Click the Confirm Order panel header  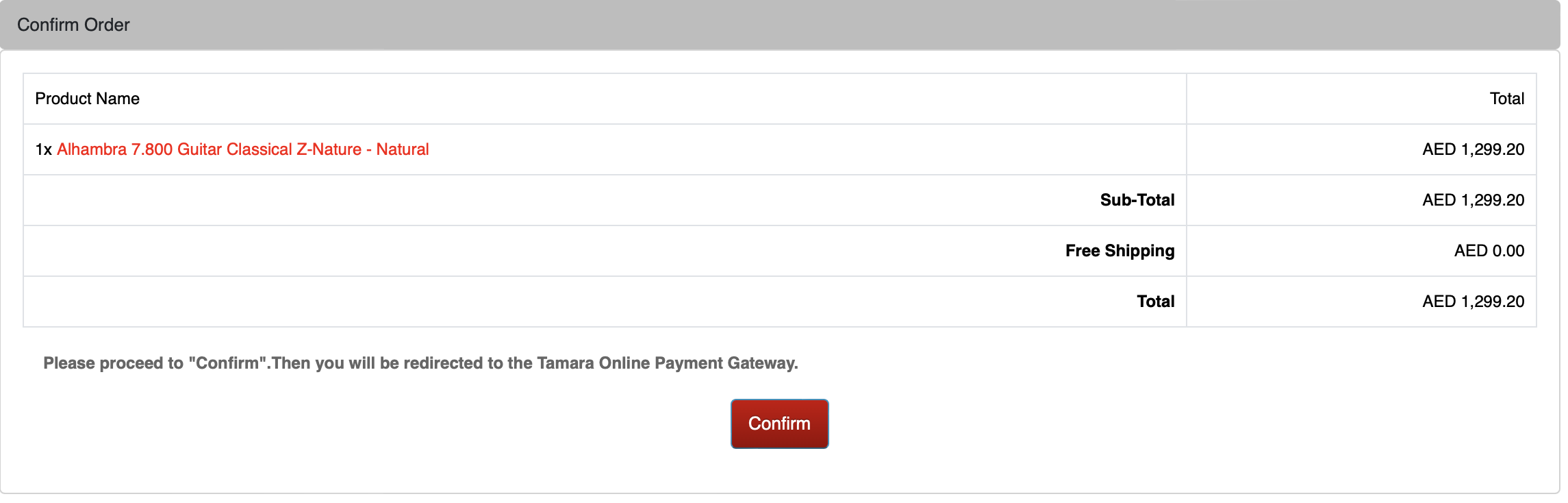point(73,25)
